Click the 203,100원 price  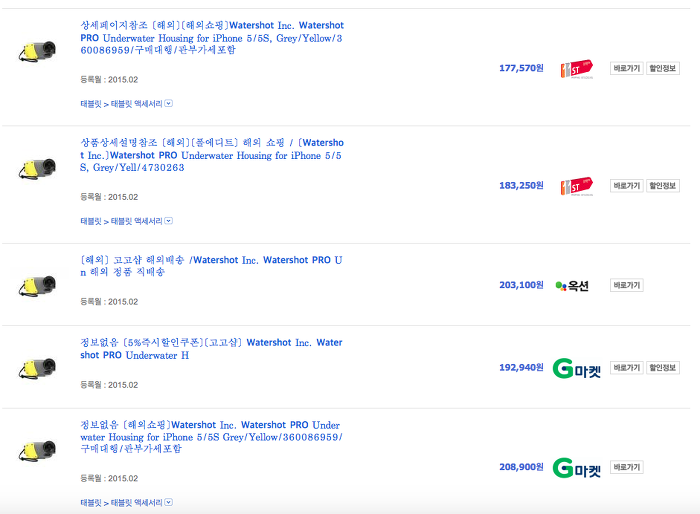(520, 285)
